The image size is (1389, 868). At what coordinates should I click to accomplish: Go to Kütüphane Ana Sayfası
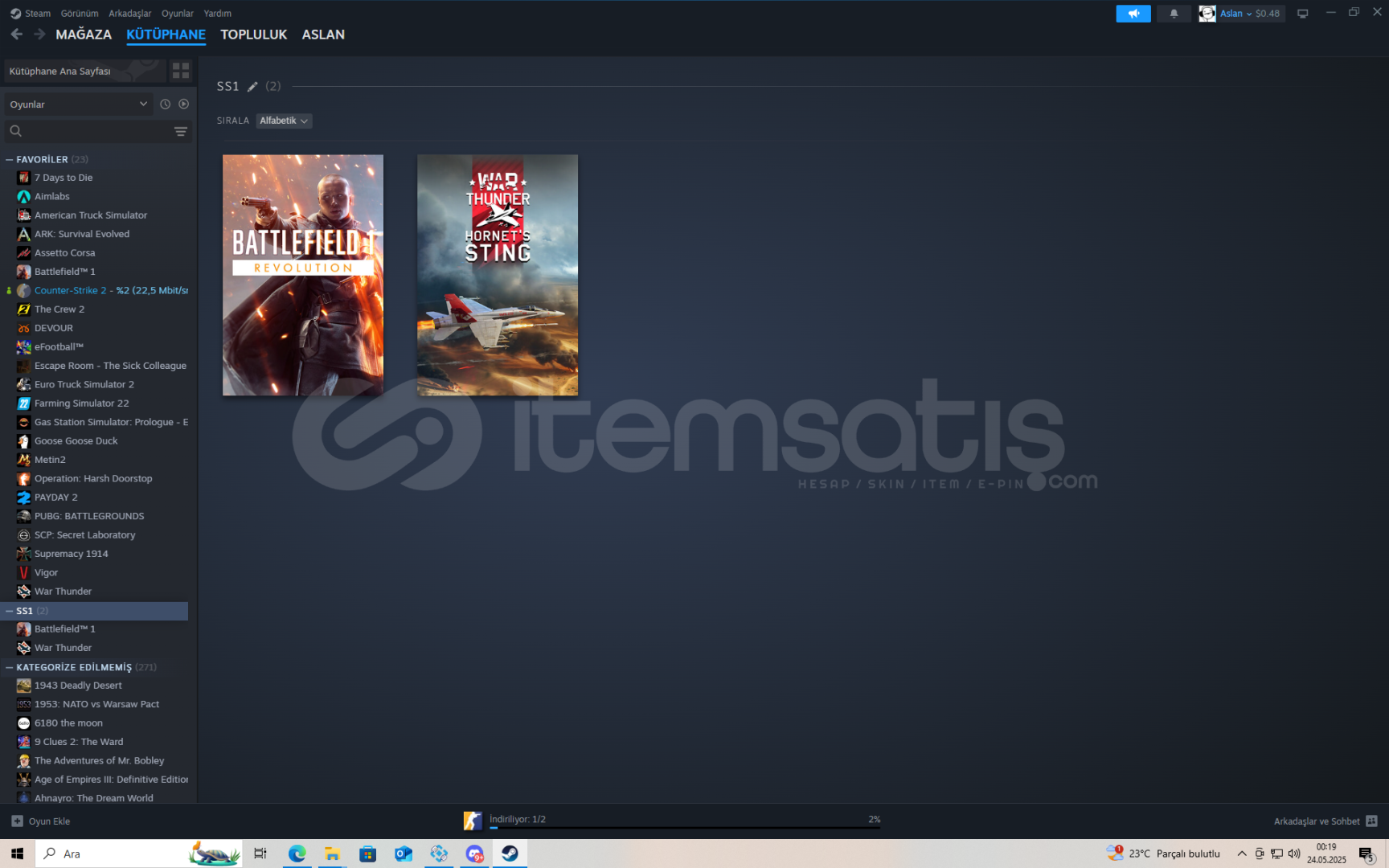85,71
